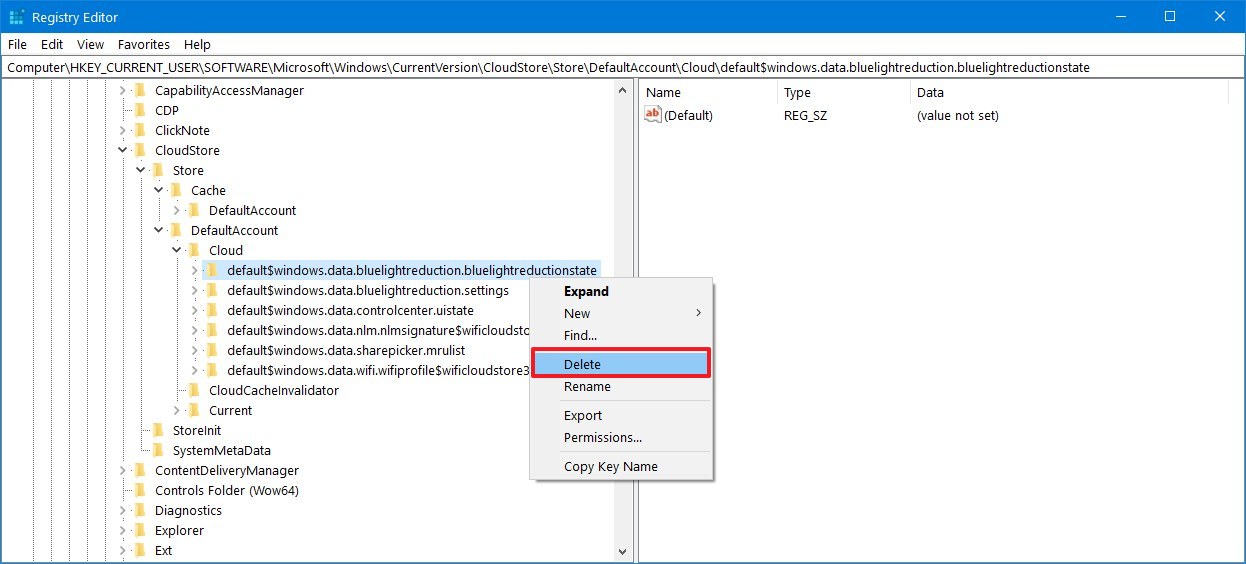Collapse the Cache key
1246x564 pixels.
(x=159, y=190)
